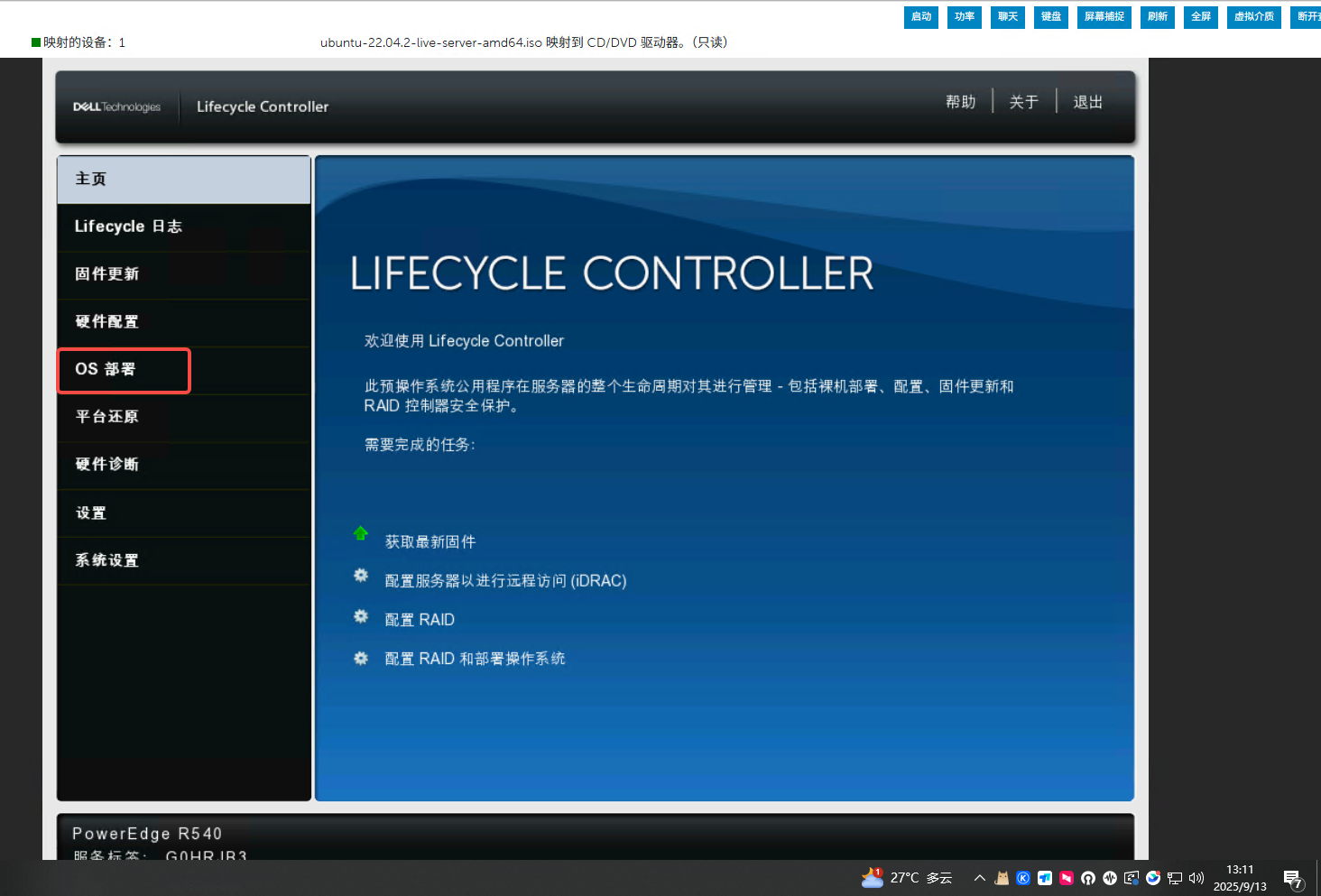Click the network icon in system tray

1175,878
